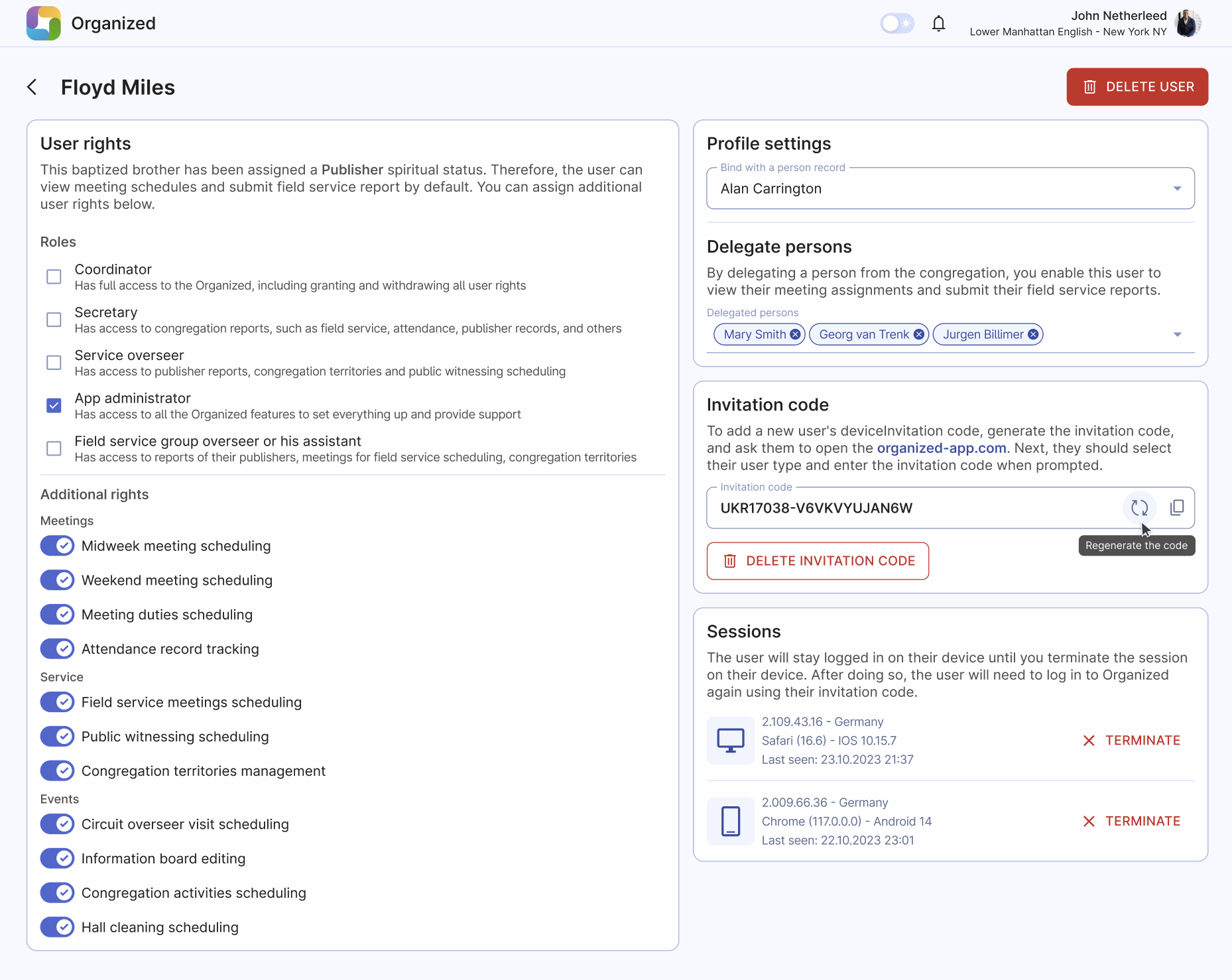Open the Bind with a person record dropdown
This screenshot has width=1232, height=980.
(x=1178, y=188)
